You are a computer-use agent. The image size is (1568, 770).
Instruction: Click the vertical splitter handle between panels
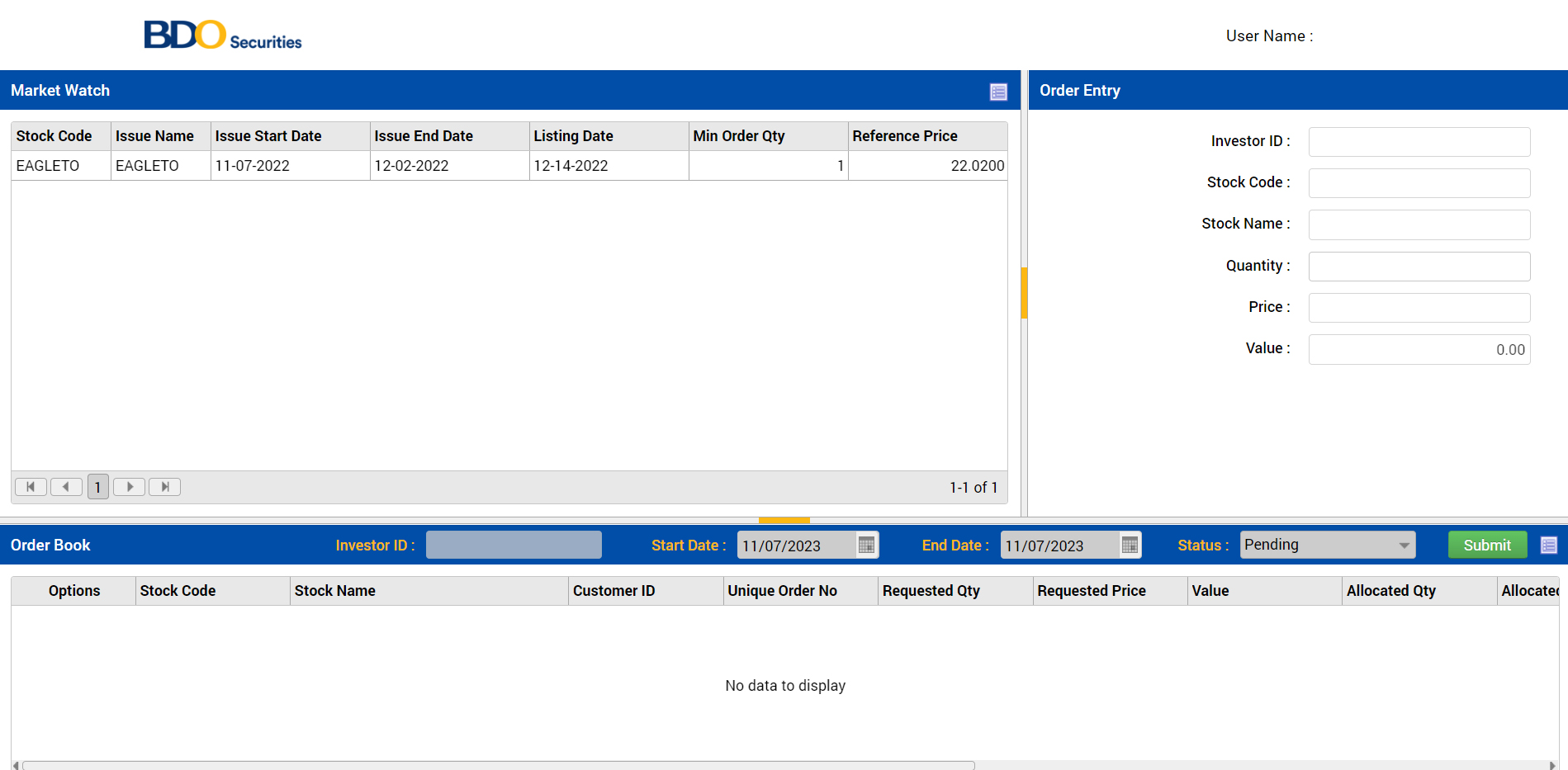(x=1024, y=293)
